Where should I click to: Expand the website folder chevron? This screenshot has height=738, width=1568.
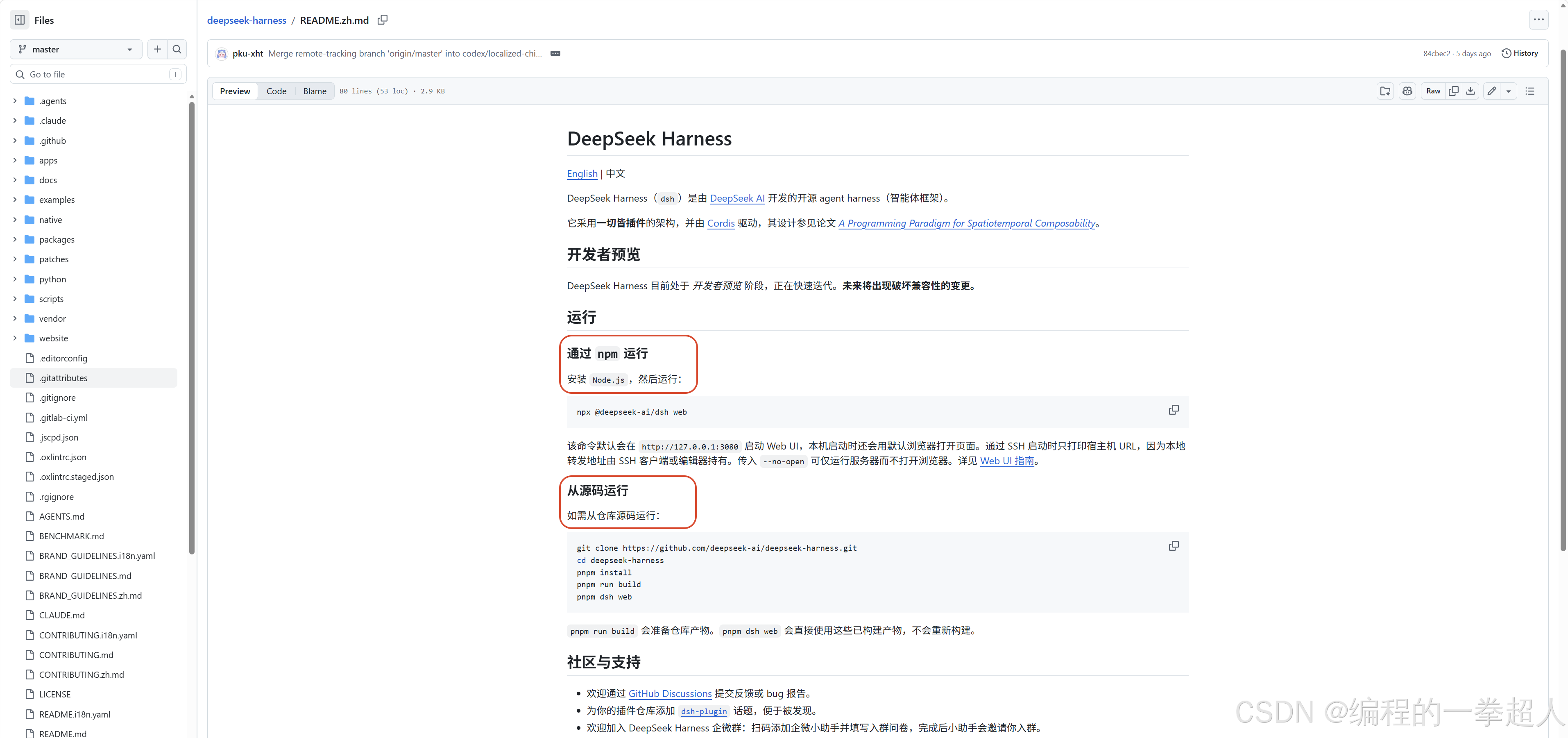[x=15, y=338]
